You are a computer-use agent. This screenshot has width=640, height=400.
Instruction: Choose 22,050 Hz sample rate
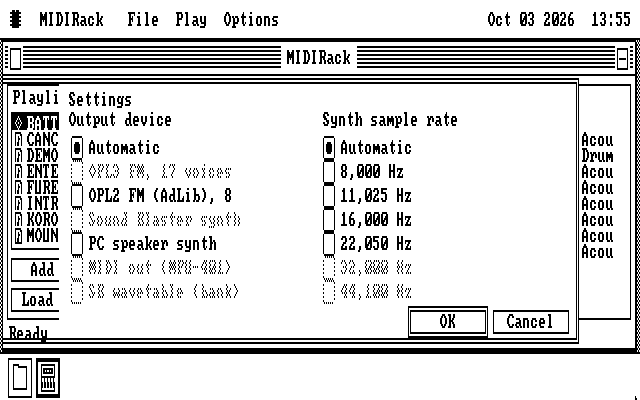click(x=367, y=244)
